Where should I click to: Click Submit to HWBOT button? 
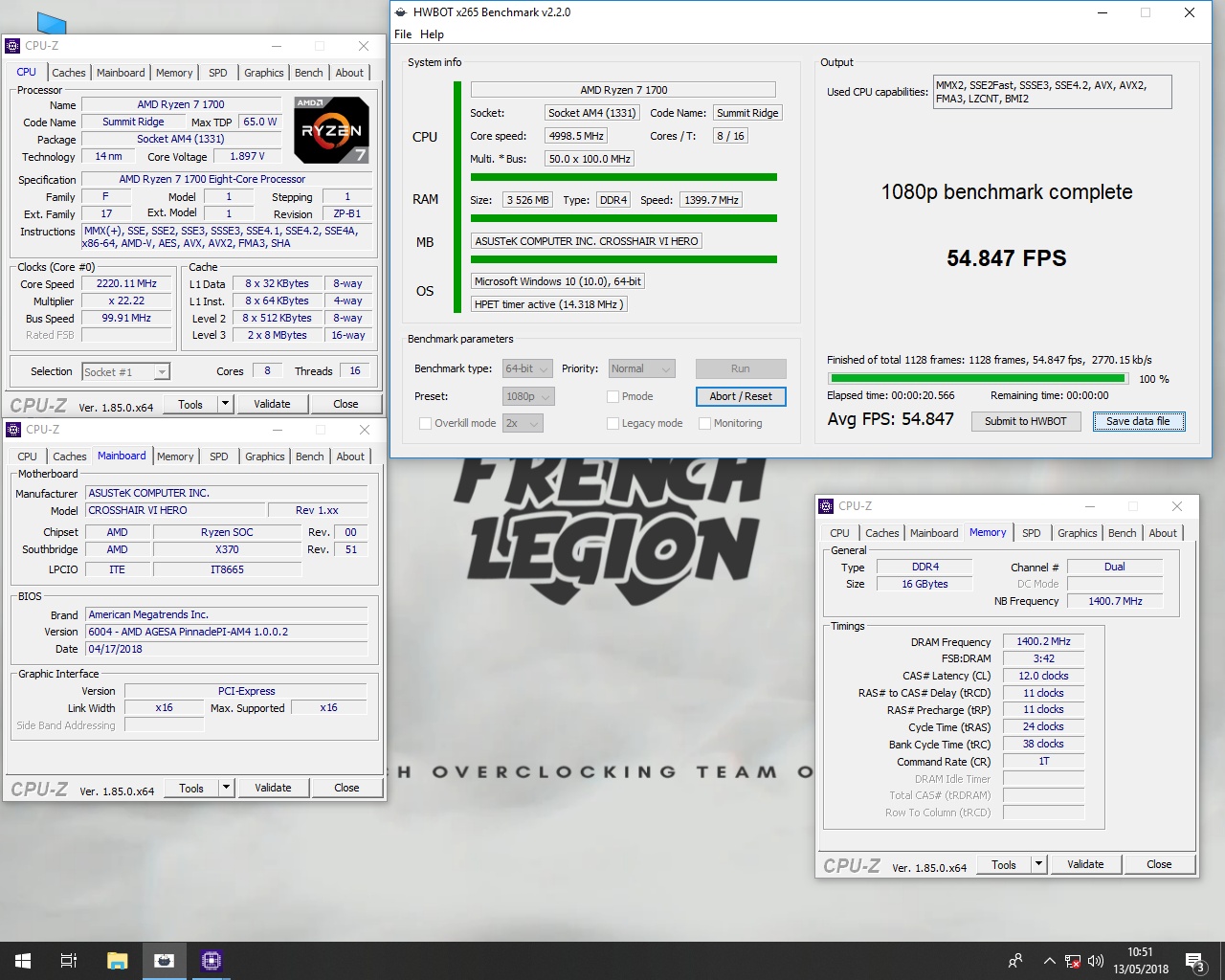[x=1026, y=421]
